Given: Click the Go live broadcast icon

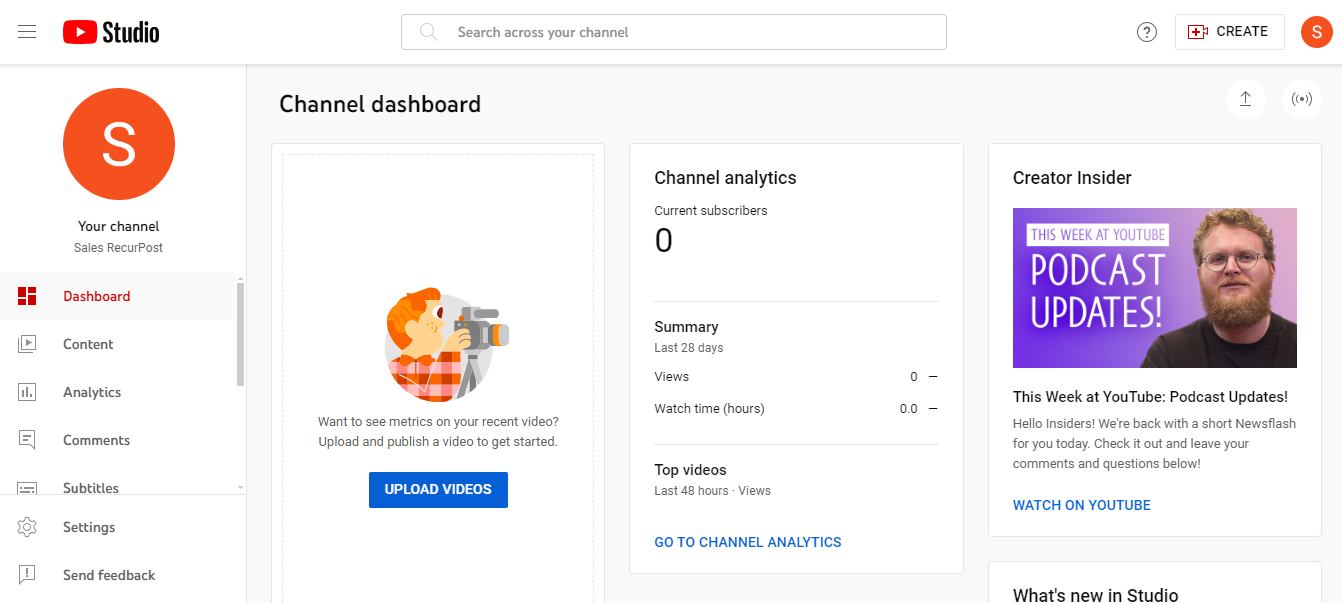Looking at the screenshot, I should tap(1302, 99).
